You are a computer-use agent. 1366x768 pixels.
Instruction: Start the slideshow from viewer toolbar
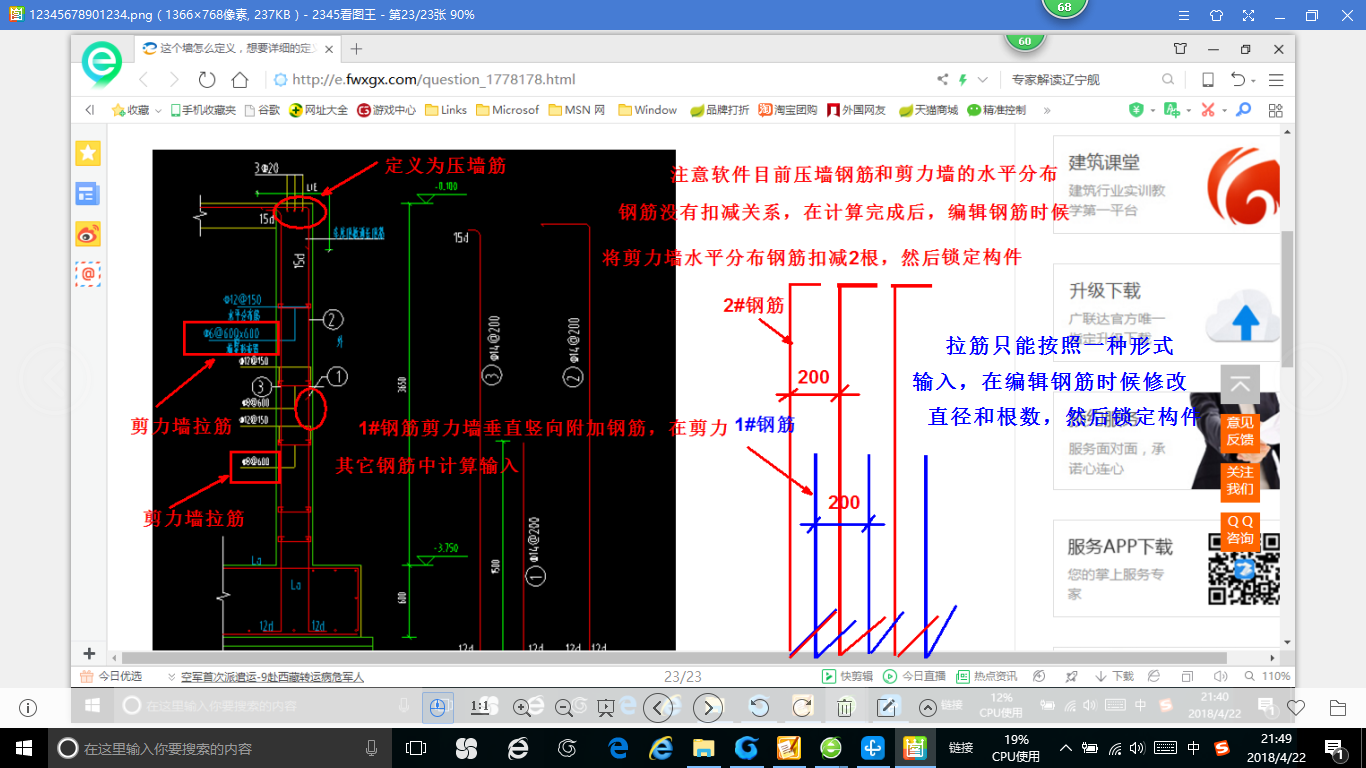[x=605, y=708]
